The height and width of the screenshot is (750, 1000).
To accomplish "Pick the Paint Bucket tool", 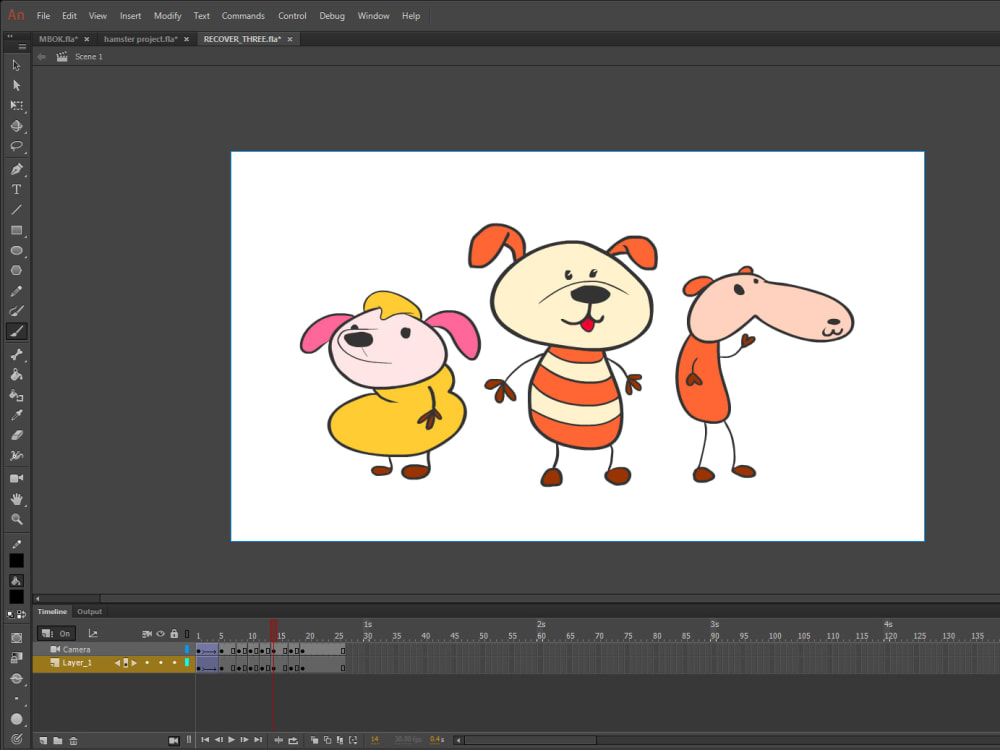I will click(16, 375).
